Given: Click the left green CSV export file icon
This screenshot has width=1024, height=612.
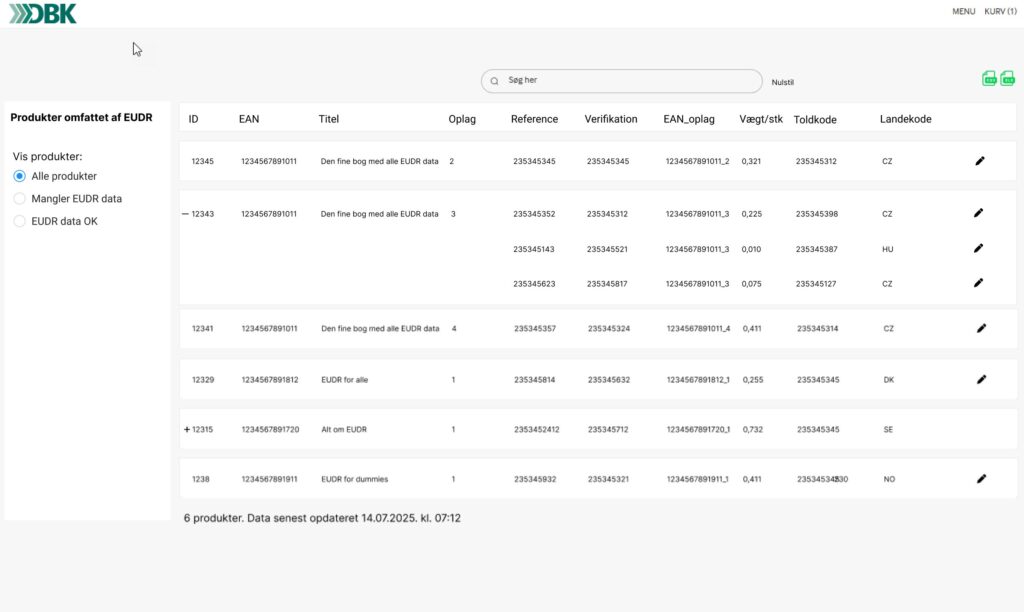Looking at the screenshot, I should pyautogui.click(x=989, y=79).
